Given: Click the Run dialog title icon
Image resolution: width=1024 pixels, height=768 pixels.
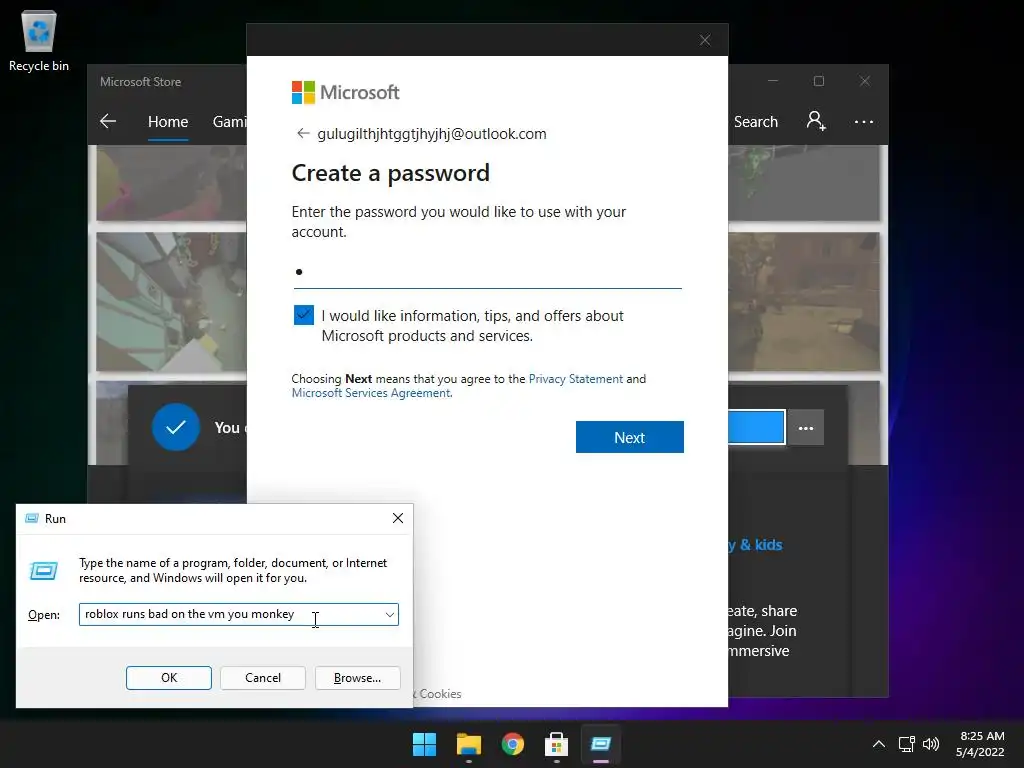Looking at the screenshot, I should 31,519.
